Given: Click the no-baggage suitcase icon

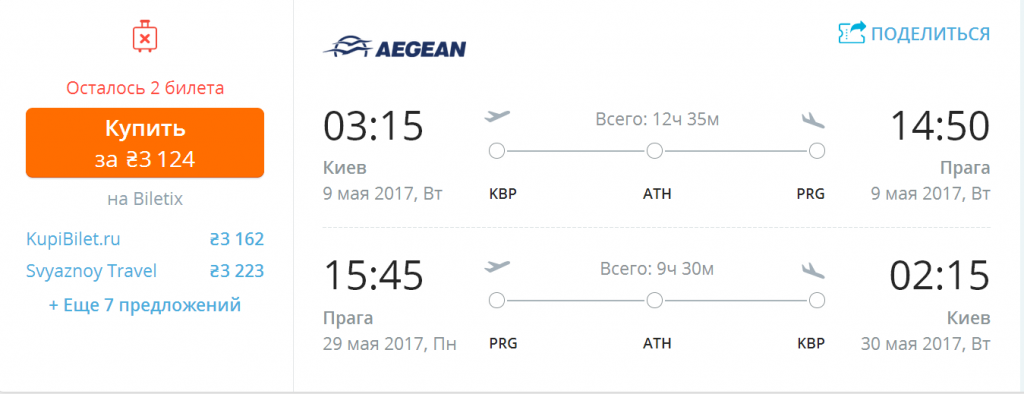Looking at the screenshot, I should coord(145,37).
